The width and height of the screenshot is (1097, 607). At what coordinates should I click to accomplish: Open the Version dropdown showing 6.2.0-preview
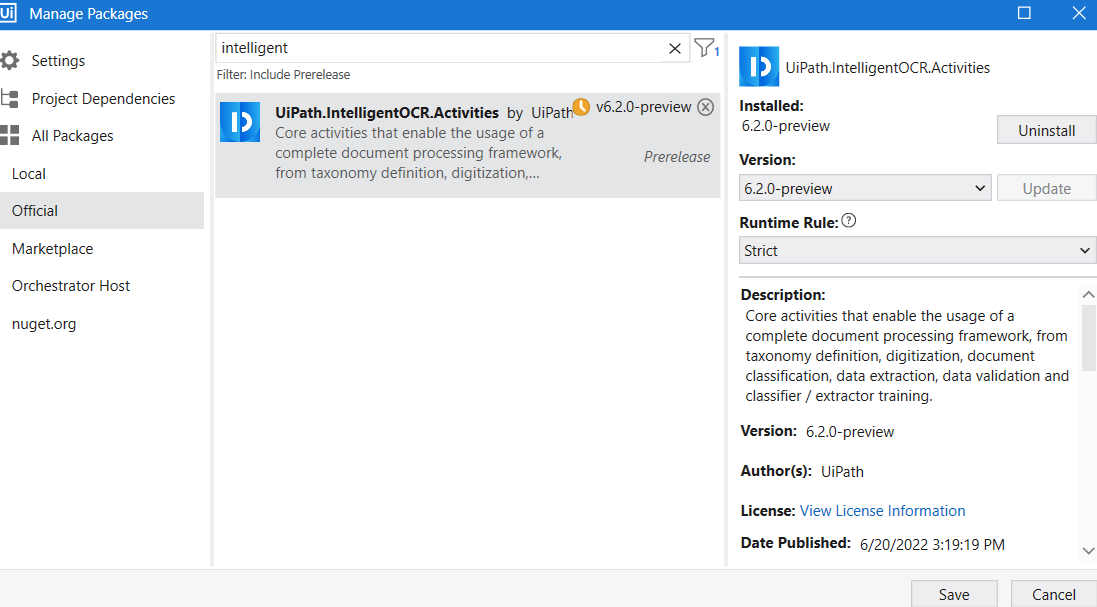(x=865, y=188)
